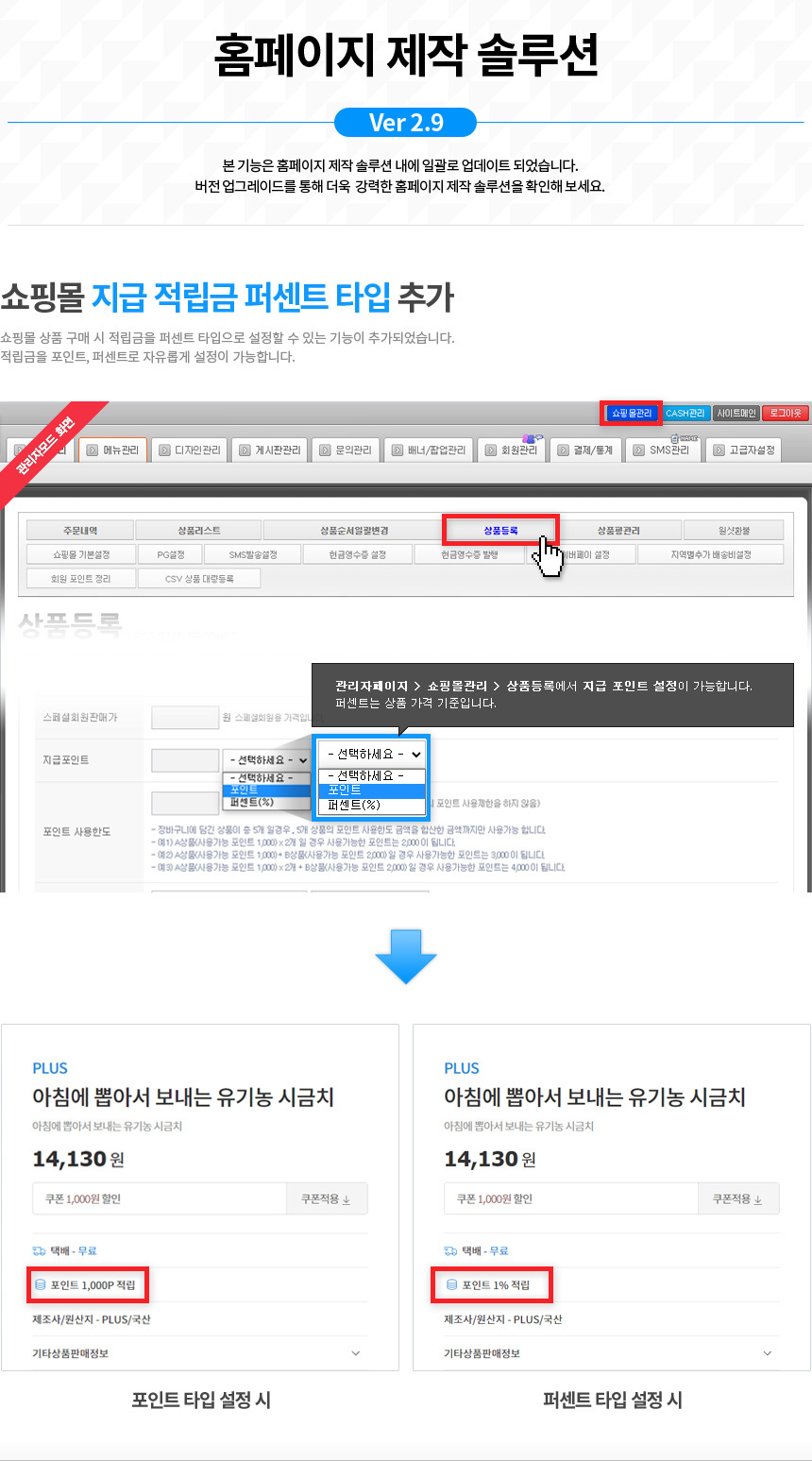This screenshot has width=812, height=1461.
Task: Open the 주문내역 submenu
Action: pos(80,531)
